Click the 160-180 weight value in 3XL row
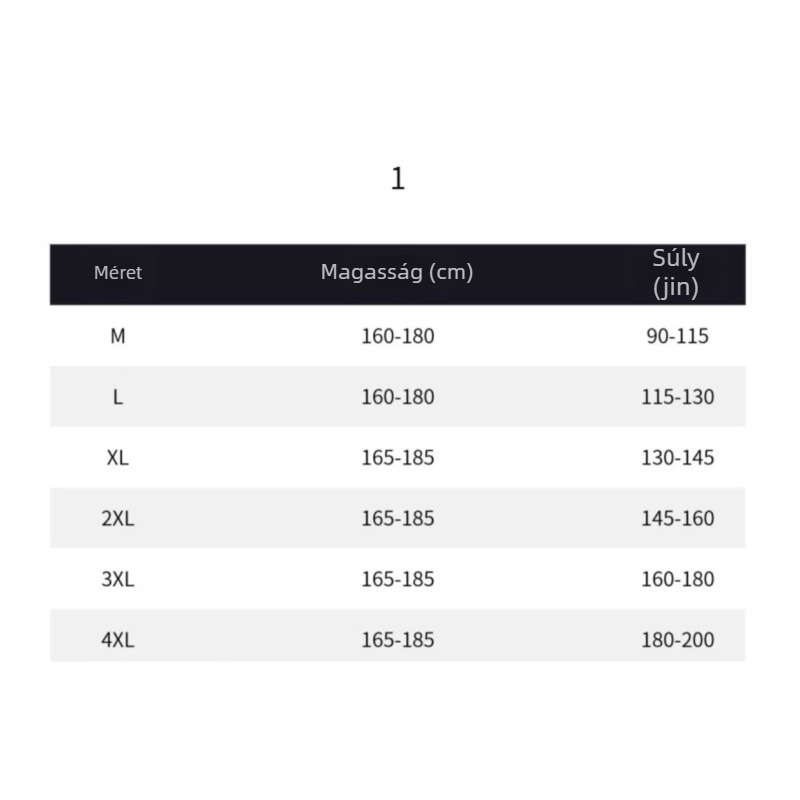800x800 pixels. [x=678, y=579]
